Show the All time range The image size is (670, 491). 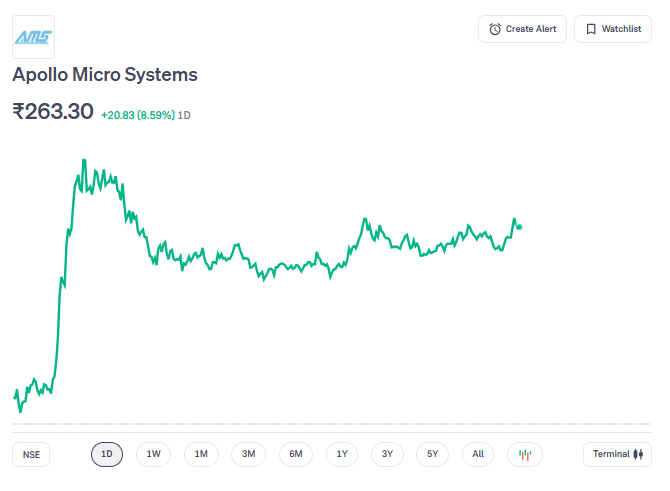tap(478, 454)
